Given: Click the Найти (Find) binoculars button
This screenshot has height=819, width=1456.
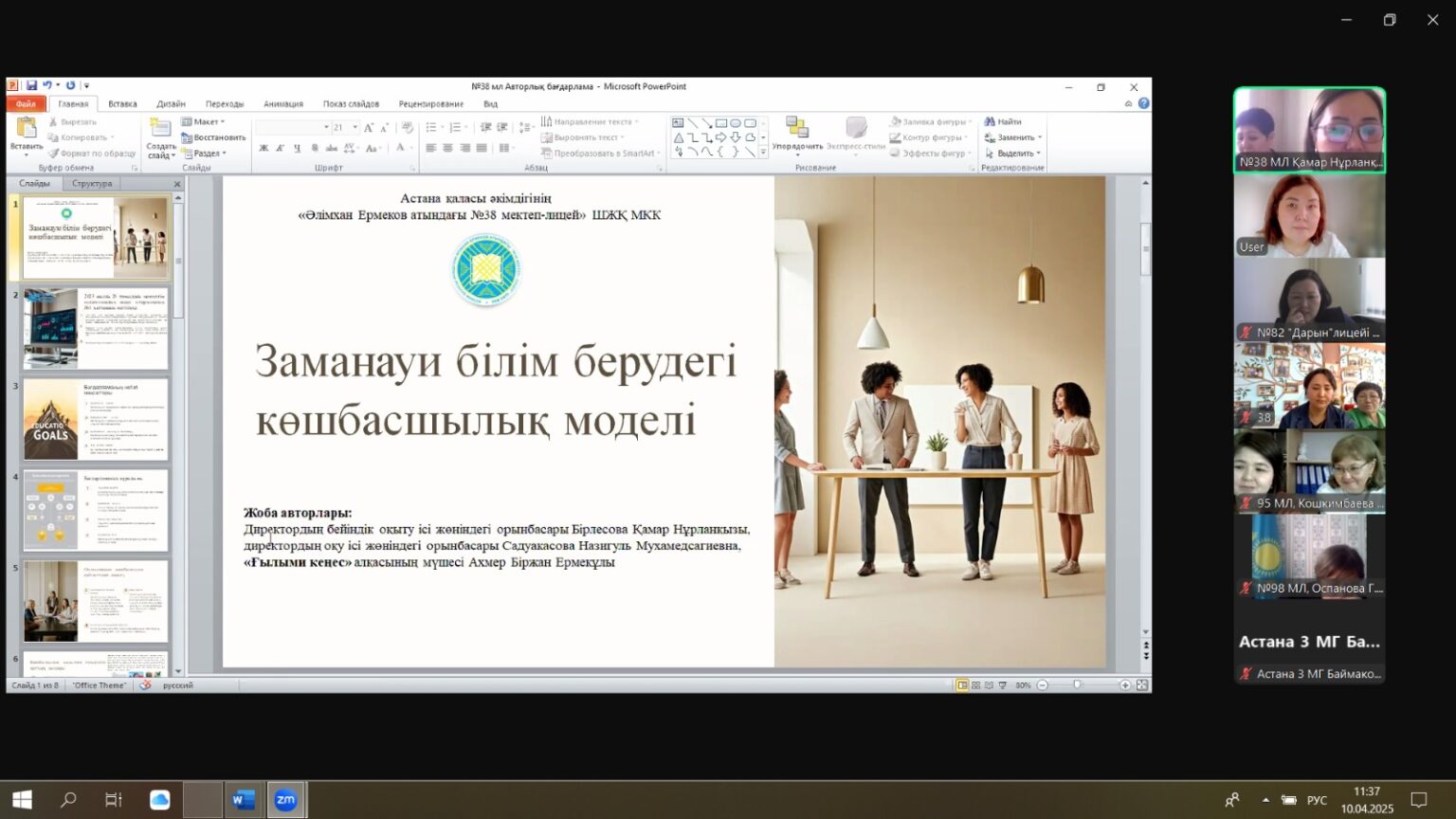Looking at the screenshot, I should [1003, 121].
